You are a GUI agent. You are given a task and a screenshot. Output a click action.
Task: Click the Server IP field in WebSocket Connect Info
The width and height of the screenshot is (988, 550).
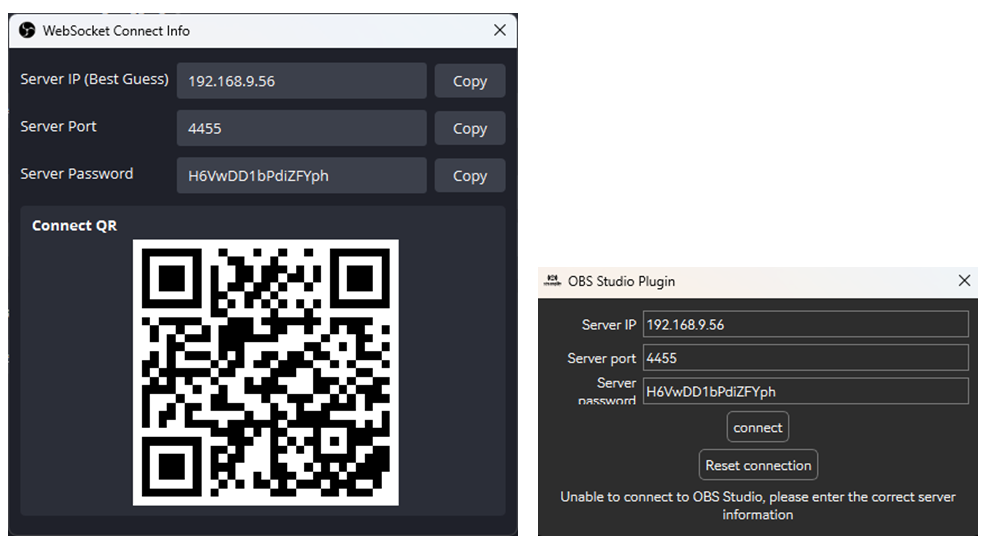[x=301, y=81]
